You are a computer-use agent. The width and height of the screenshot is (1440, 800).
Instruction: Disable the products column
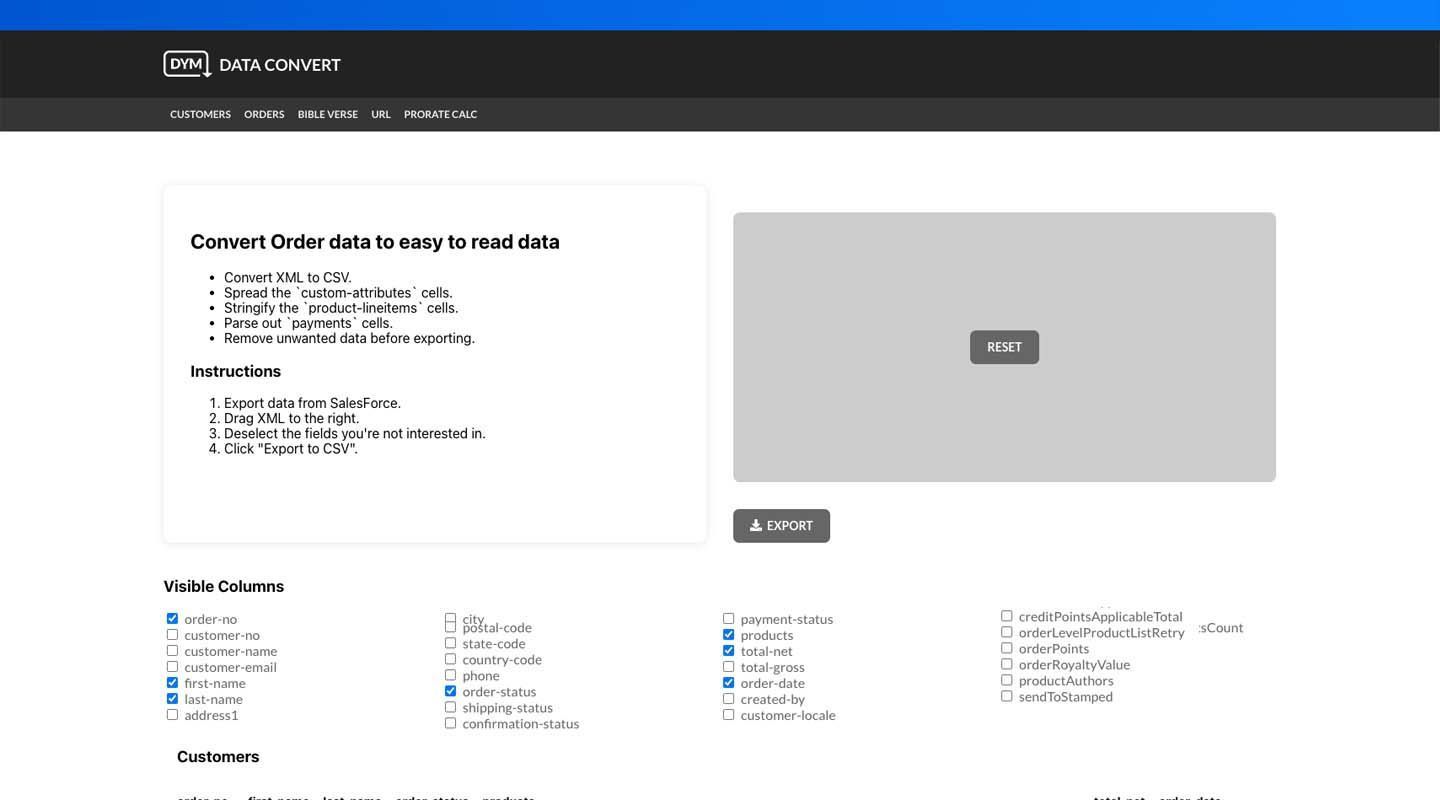coord(728,634)
